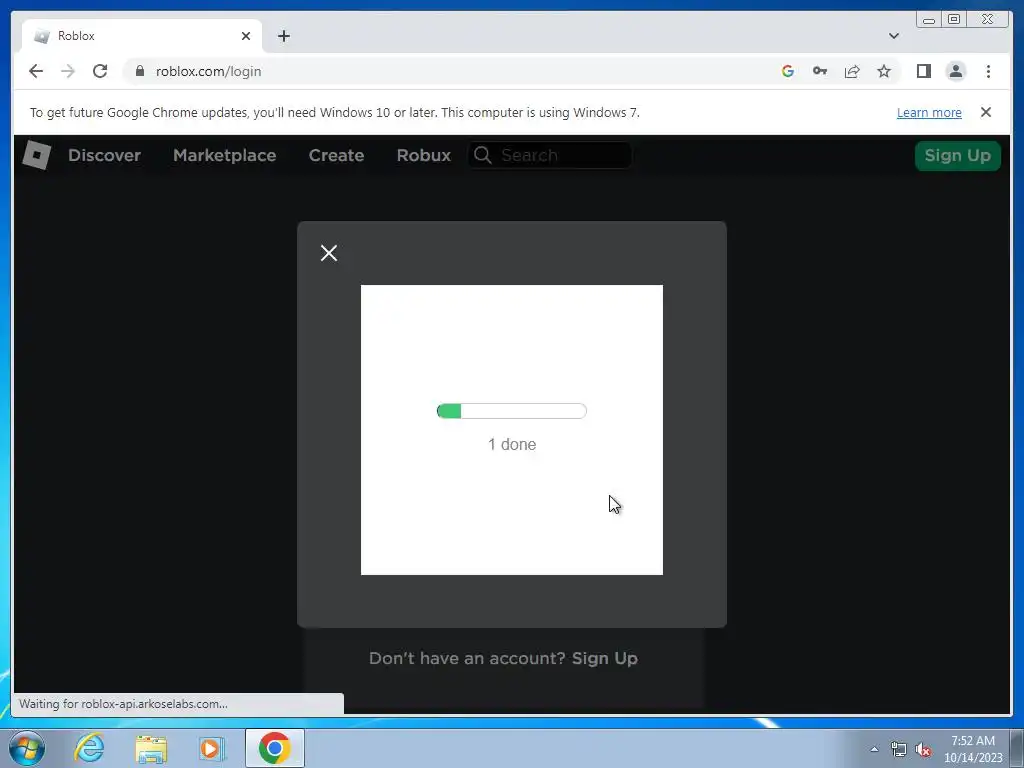The image size is (1024, 768).
Task: Open the Discover menu item
Action: point(104,155)
